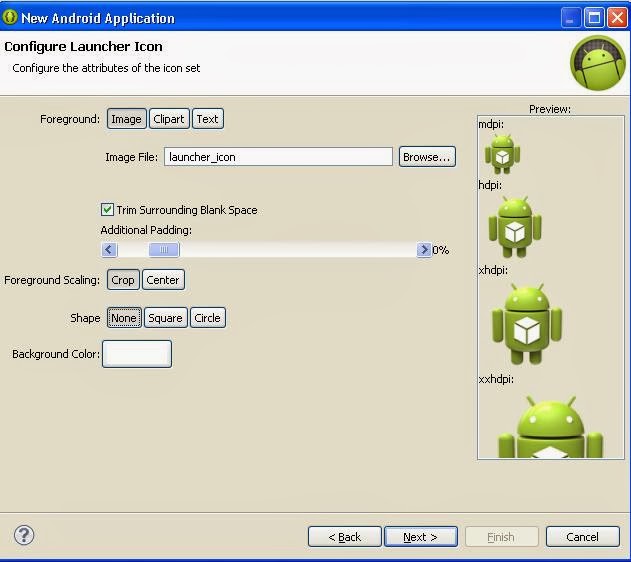Open help with the question mark icon
The width and height of the screenshot is (631, 562).
click(24, 535)
